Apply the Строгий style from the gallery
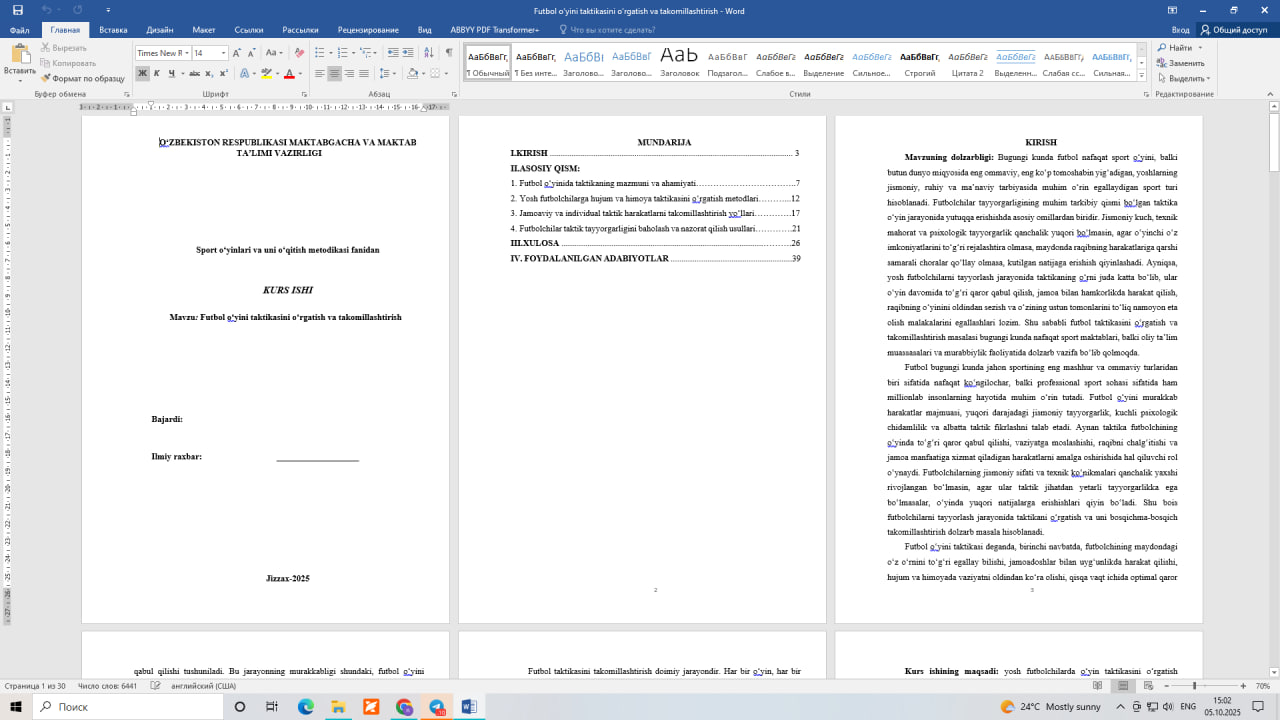The image size is (1280, 720). (x=920, y=62)
